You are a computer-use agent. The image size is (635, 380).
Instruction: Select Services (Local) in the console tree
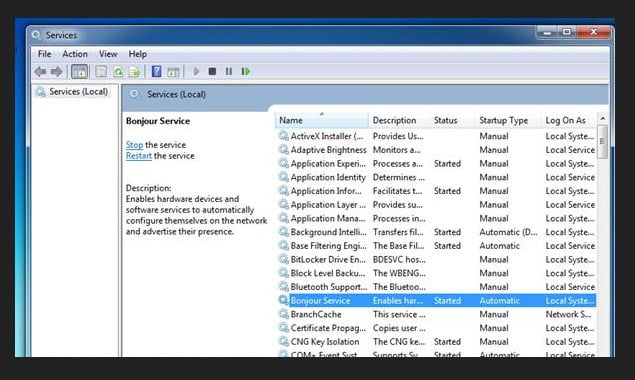(x=79, y=92)
